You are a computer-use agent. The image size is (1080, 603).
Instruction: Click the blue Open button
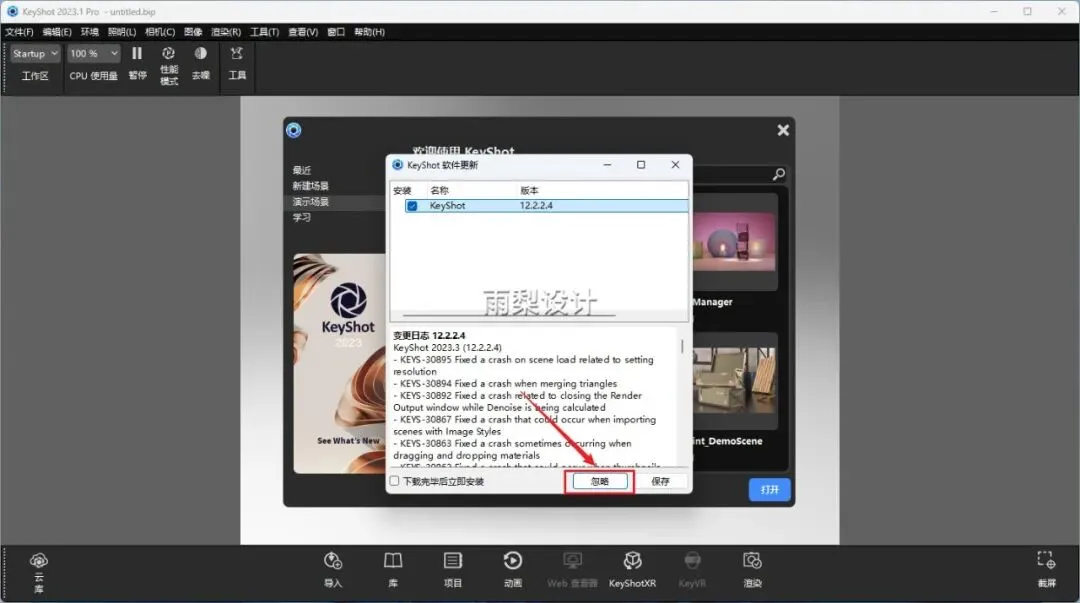[769, 489]
